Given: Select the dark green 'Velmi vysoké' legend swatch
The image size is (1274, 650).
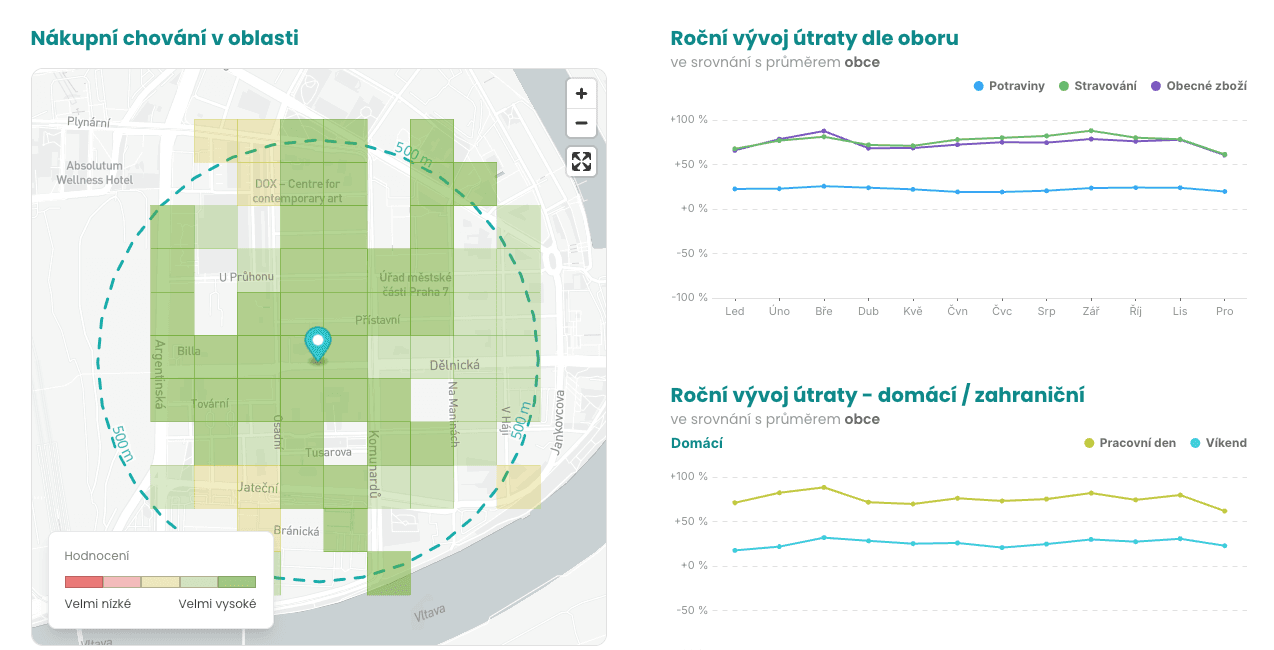Looking at the screenshot, I should [x=237, y=582].
